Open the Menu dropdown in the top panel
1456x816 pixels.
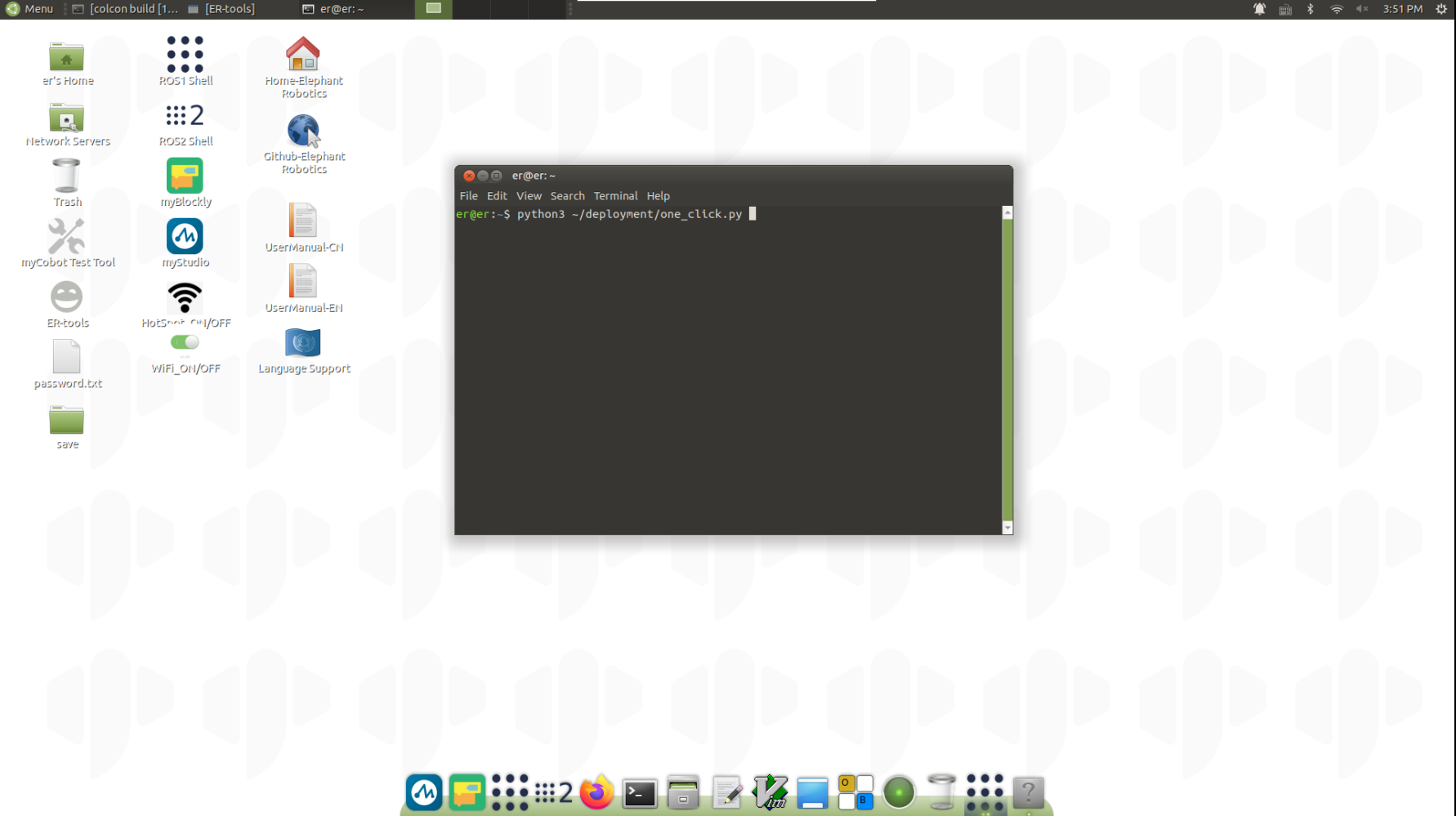[29, 9]
